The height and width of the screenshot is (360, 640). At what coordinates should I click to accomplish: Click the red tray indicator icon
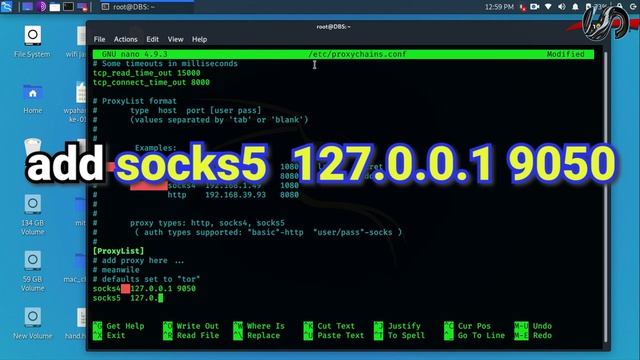click(522, 7)
